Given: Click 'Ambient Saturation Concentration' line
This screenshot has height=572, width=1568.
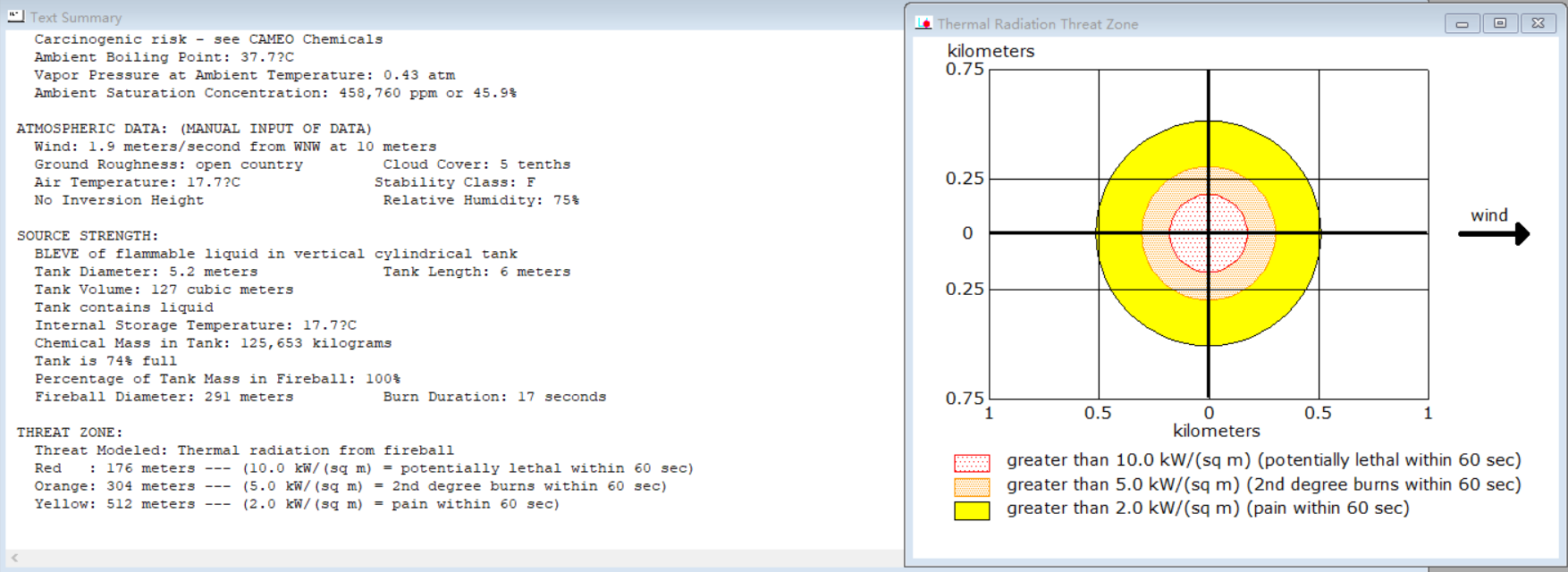Looking at the screenshot, I should [x=275, y=93].
